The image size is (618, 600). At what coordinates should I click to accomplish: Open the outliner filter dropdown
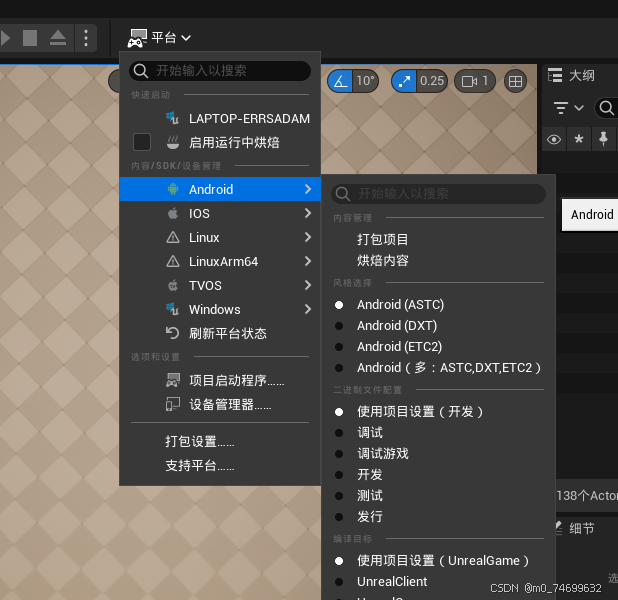(568, 108)
